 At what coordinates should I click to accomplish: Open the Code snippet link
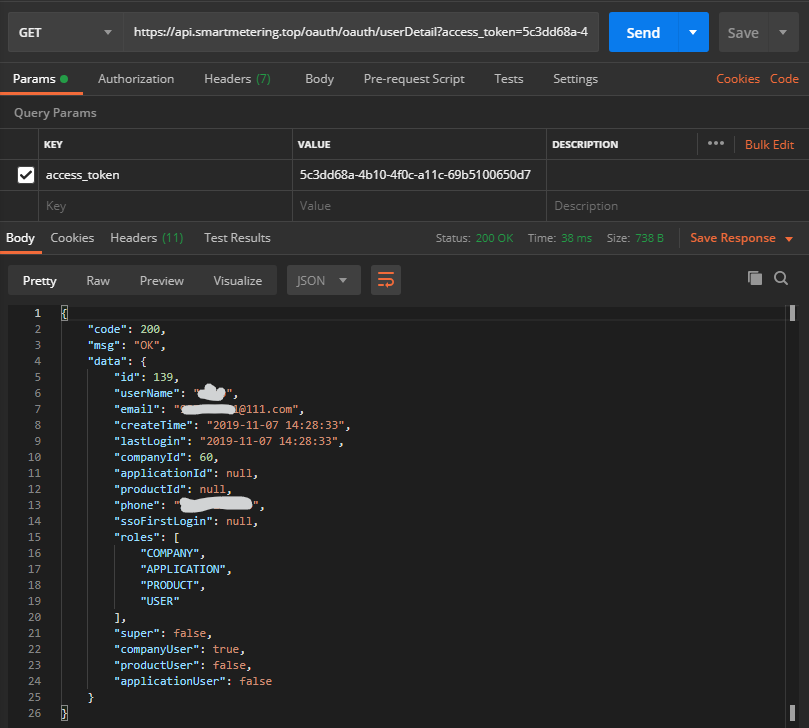784,79
